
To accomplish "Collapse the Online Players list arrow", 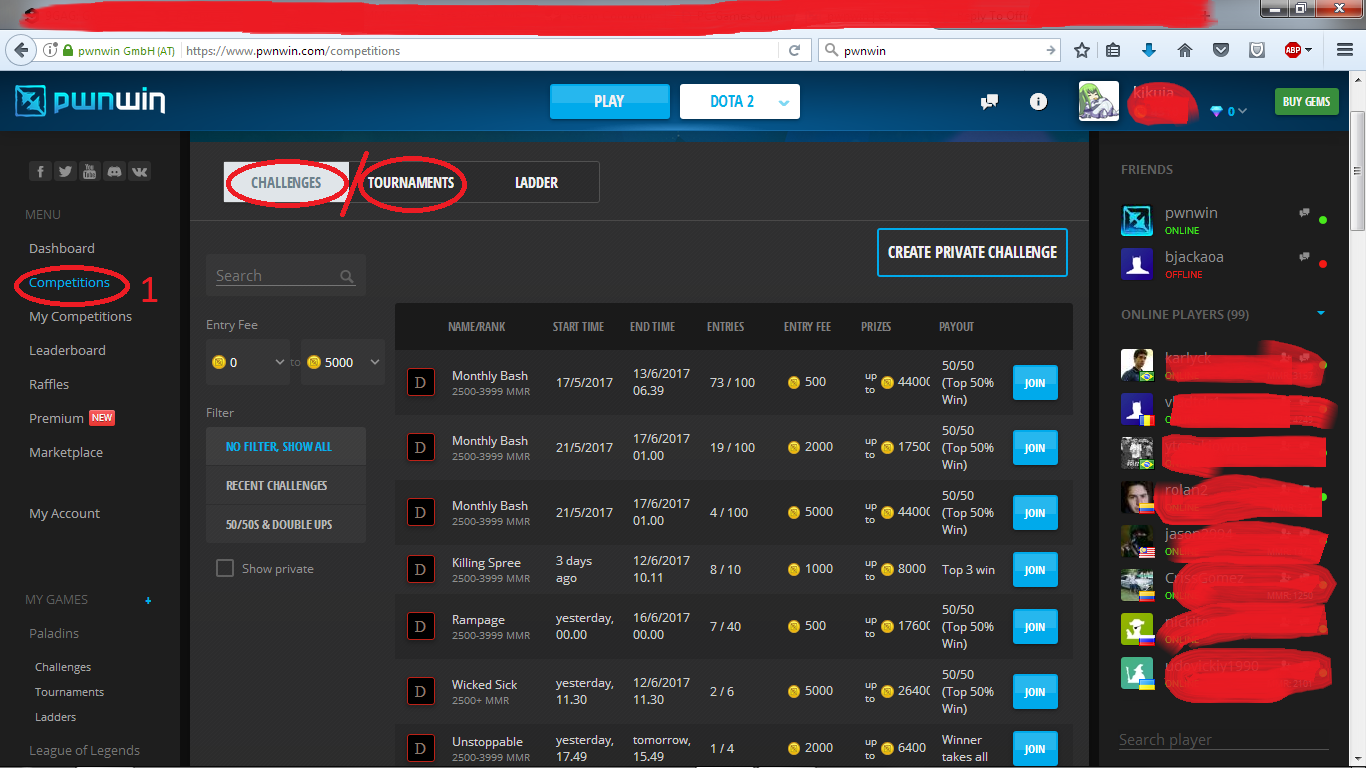I will [x=1320, y=314].
